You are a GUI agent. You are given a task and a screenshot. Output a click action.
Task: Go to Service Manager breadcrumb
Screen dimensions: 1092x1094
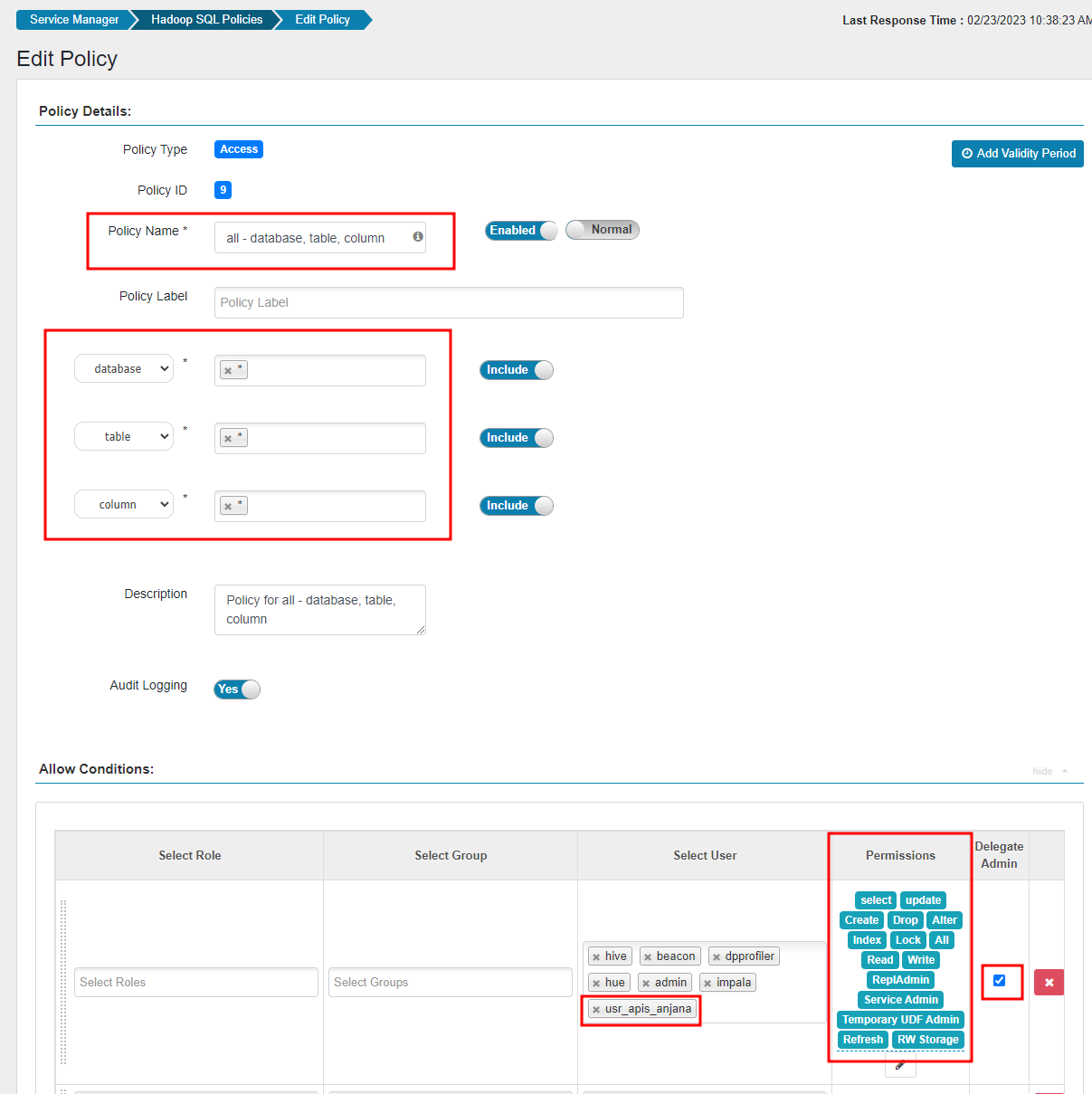[73, 20]
